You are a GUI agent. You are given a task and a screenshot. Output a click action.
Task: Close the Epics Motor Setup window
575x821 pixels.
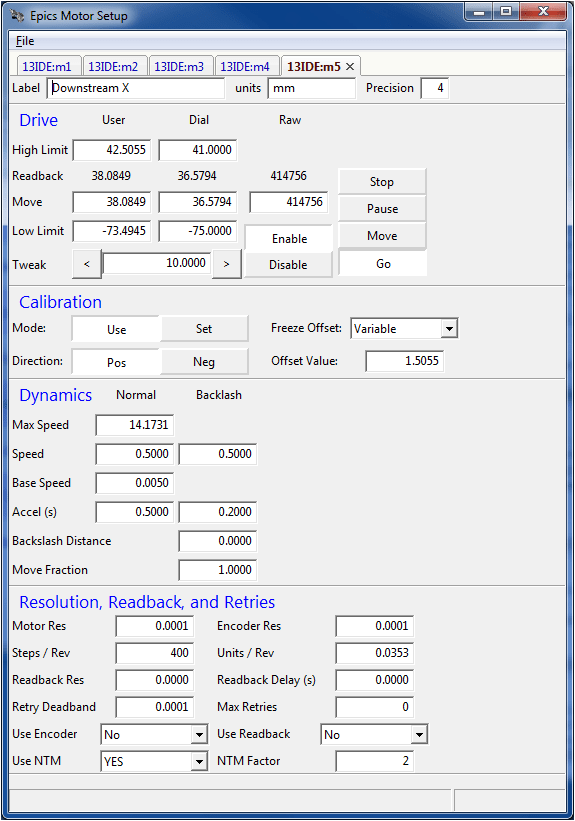tap(544, 12)
